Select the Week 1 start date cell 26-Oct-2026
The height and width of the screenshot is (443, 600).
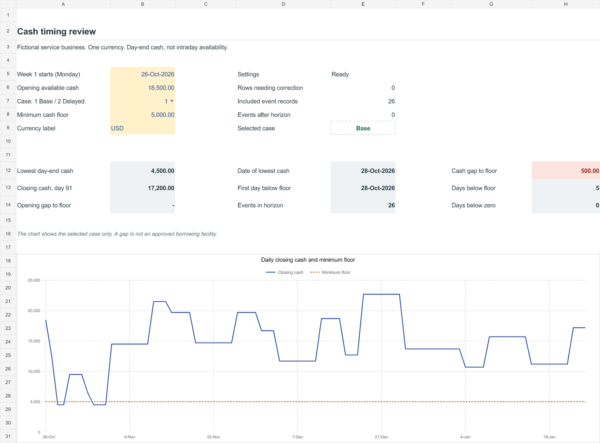click(x=143, y=74)
